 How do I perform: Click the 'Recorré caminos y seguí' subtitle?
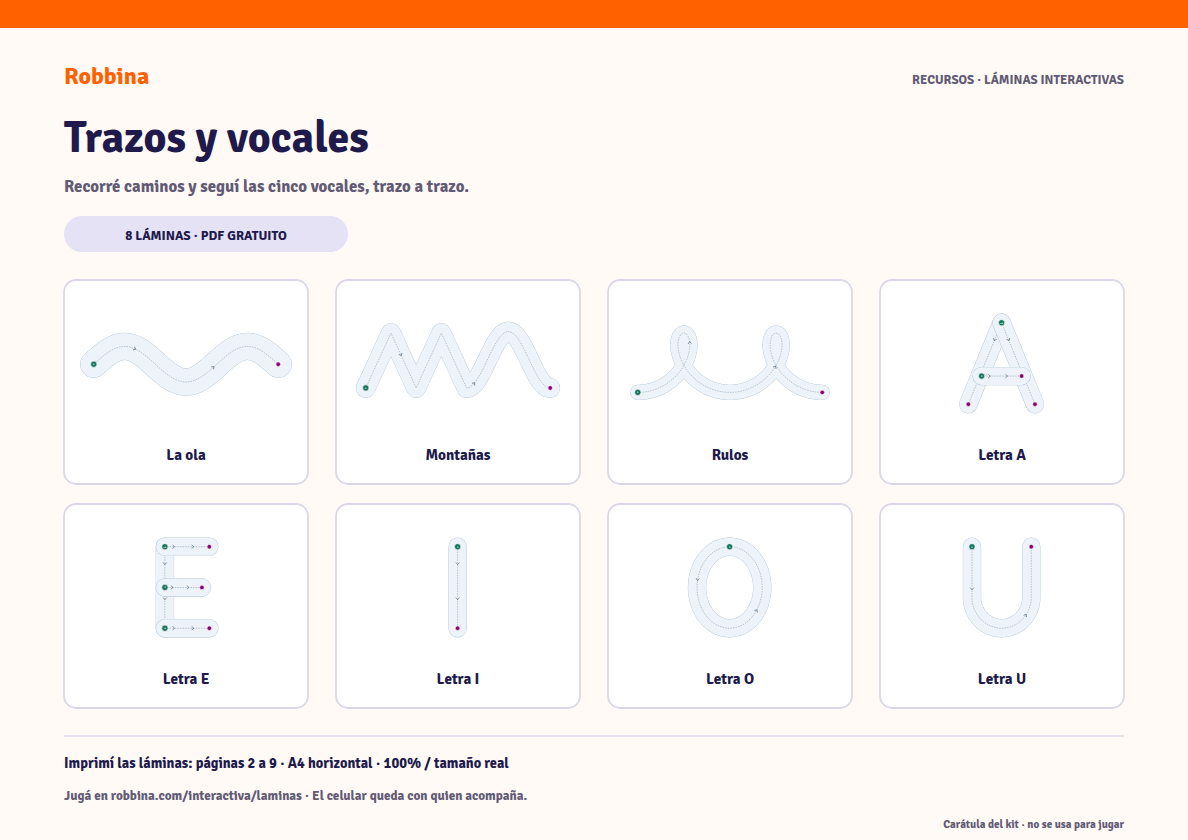266,186
